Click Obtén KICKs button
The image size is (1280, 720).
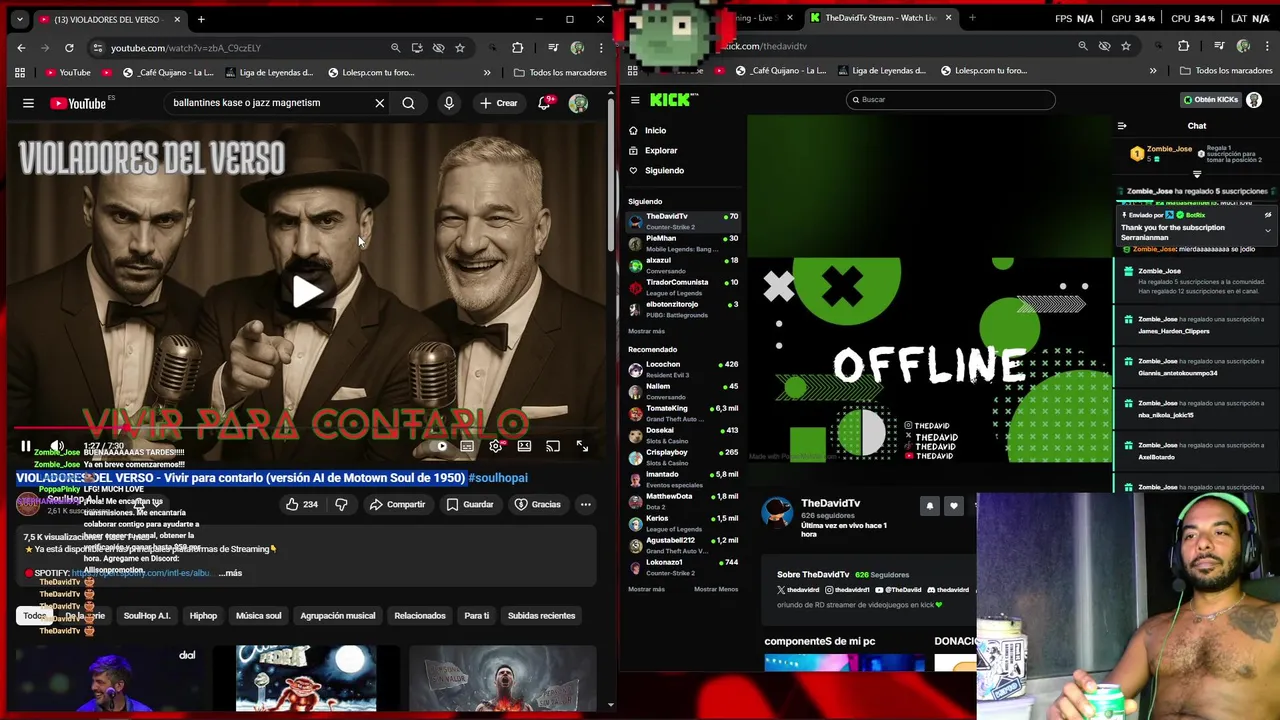tap(1210, 100)
